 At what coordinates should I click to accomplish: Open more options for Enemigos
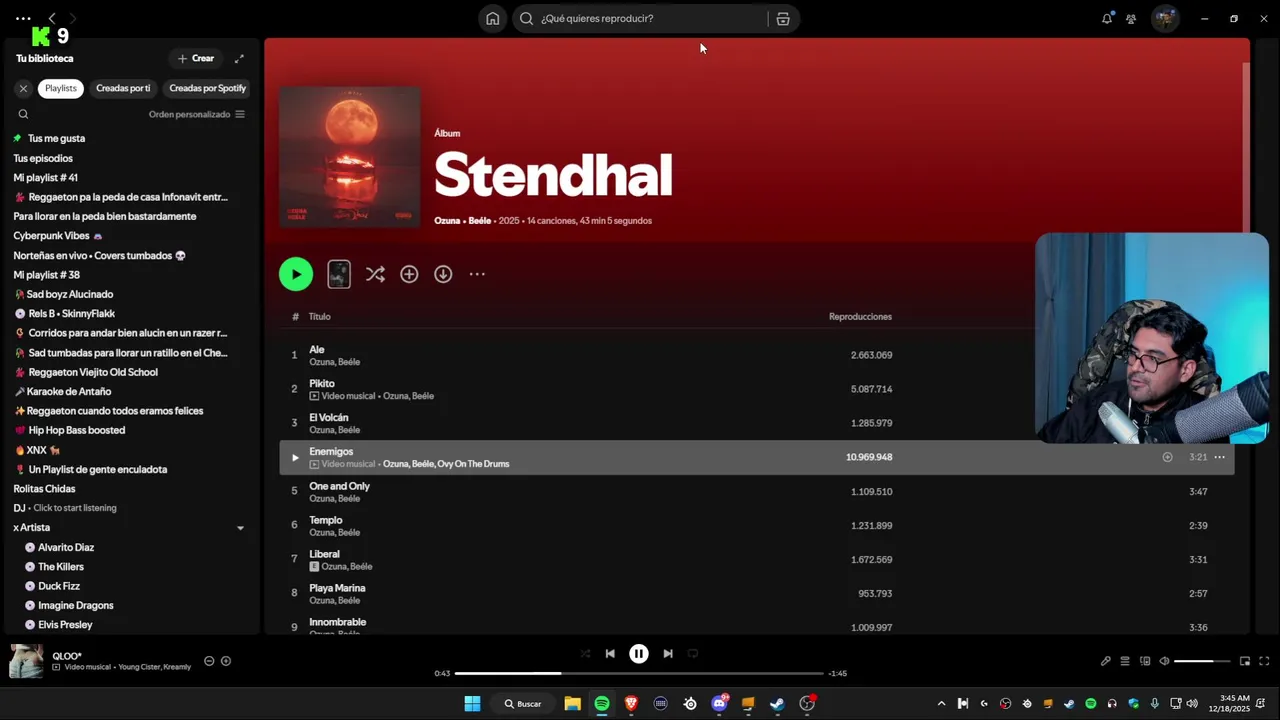tap(1219, 457)
